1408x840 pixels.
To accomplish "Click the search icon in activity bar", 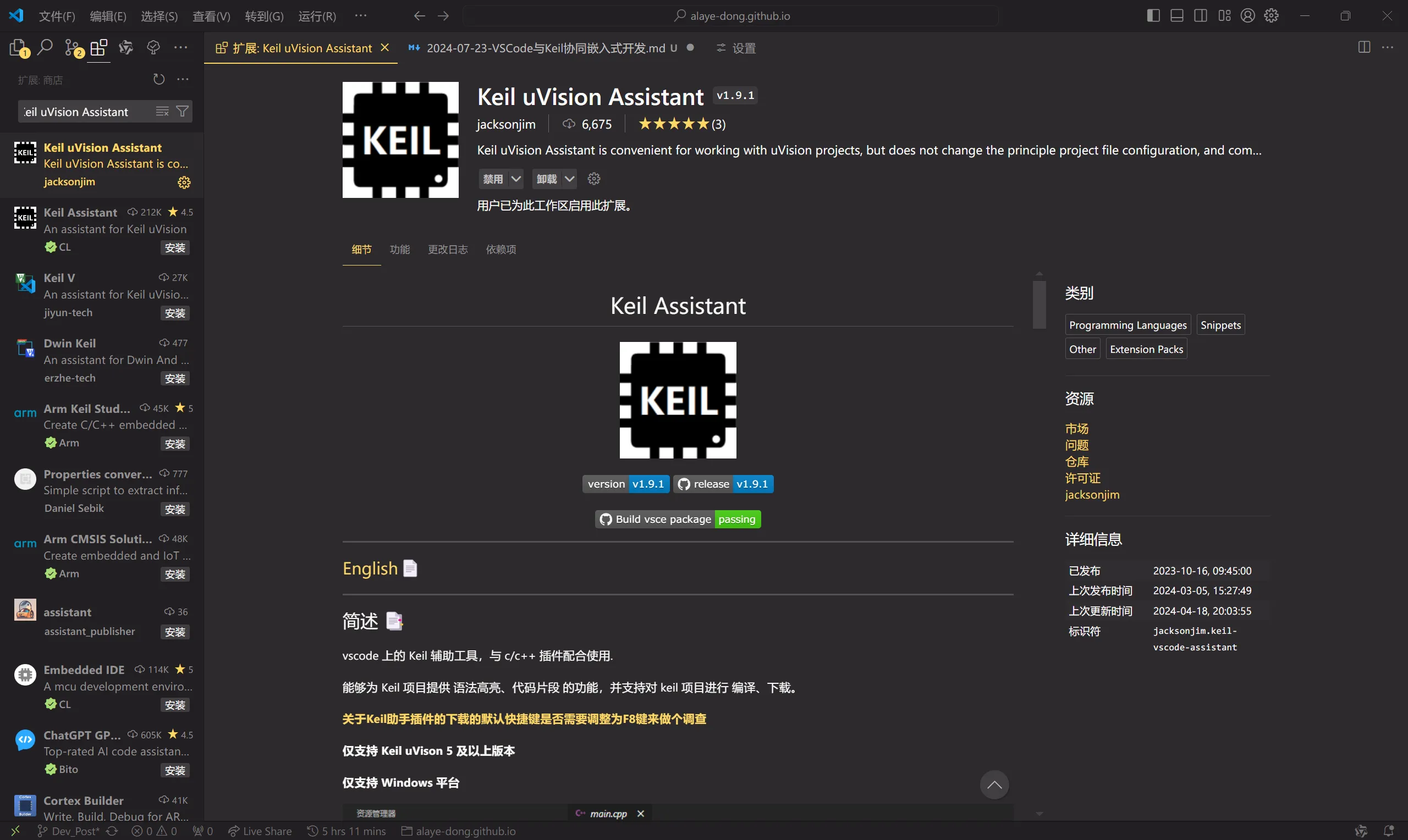I will pyautogui.click(x=44, y=47).
